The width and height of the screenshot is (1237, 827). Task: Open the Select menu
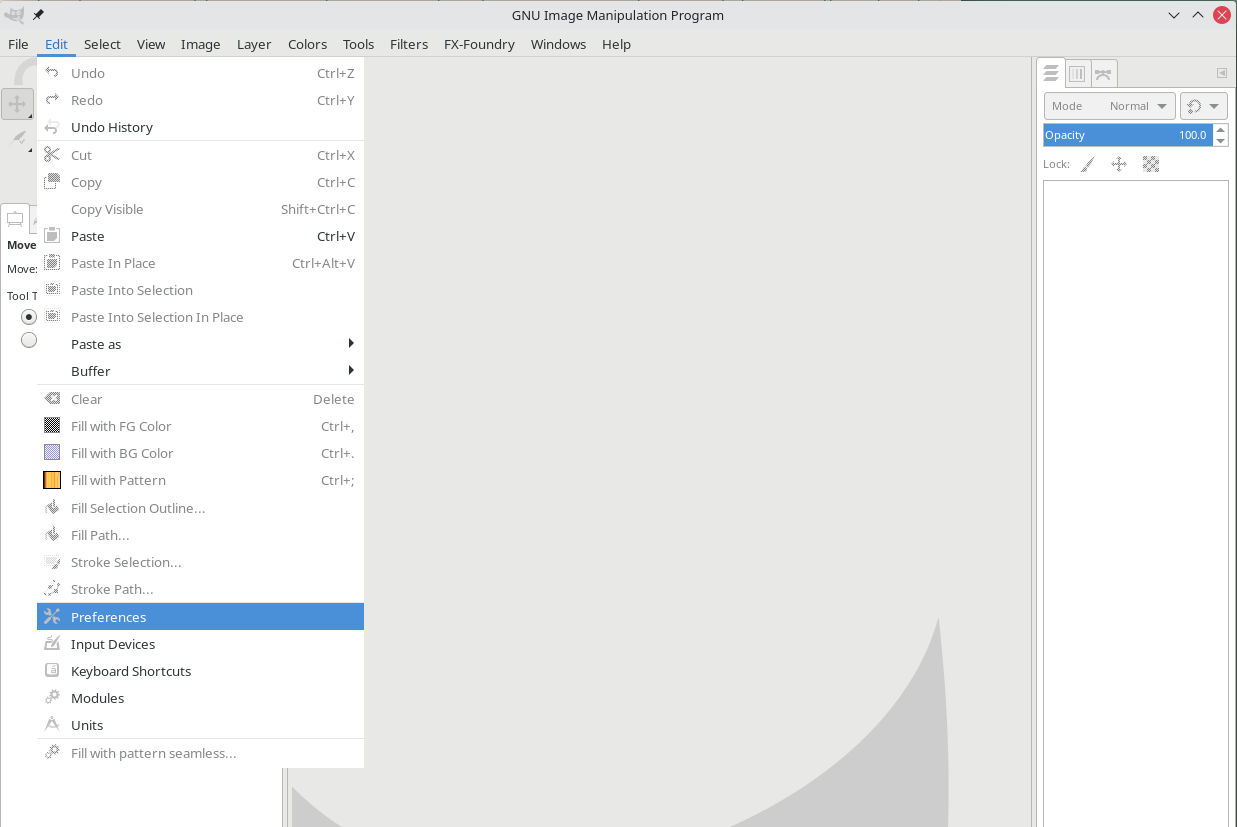coord(102,44)
